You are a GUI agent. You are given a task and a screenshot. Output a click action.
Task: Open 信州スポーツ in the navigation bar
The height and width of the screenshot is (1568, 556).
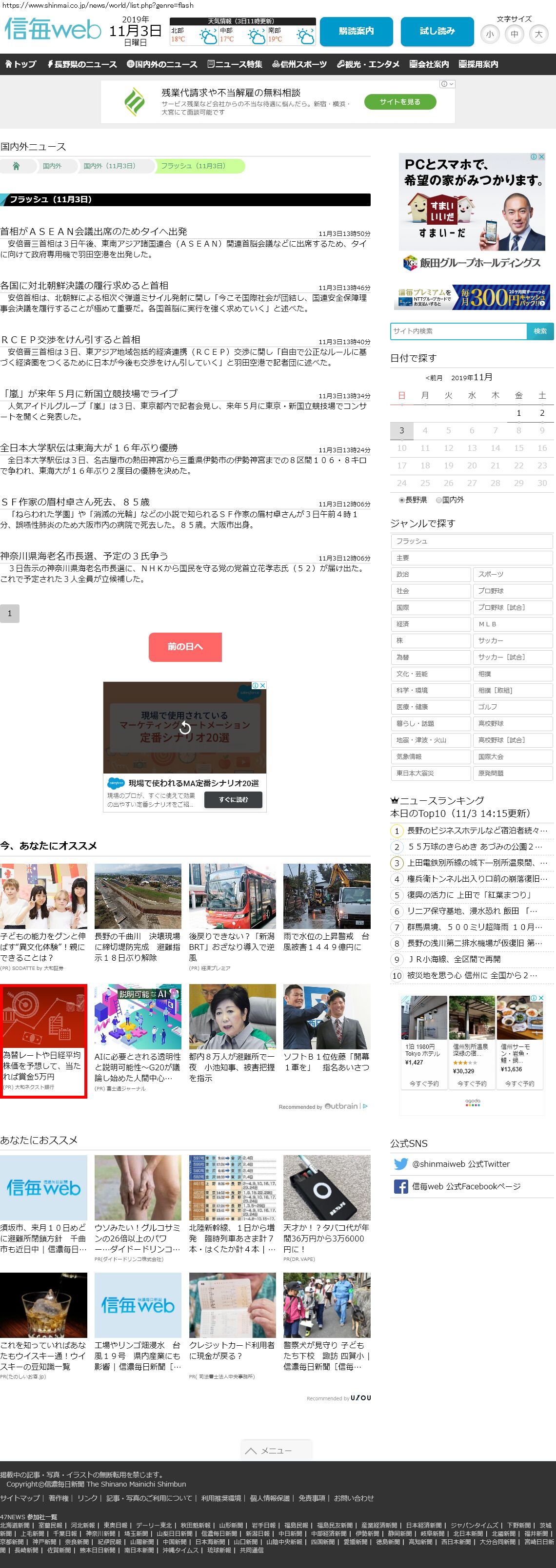(x=299, y=64)
